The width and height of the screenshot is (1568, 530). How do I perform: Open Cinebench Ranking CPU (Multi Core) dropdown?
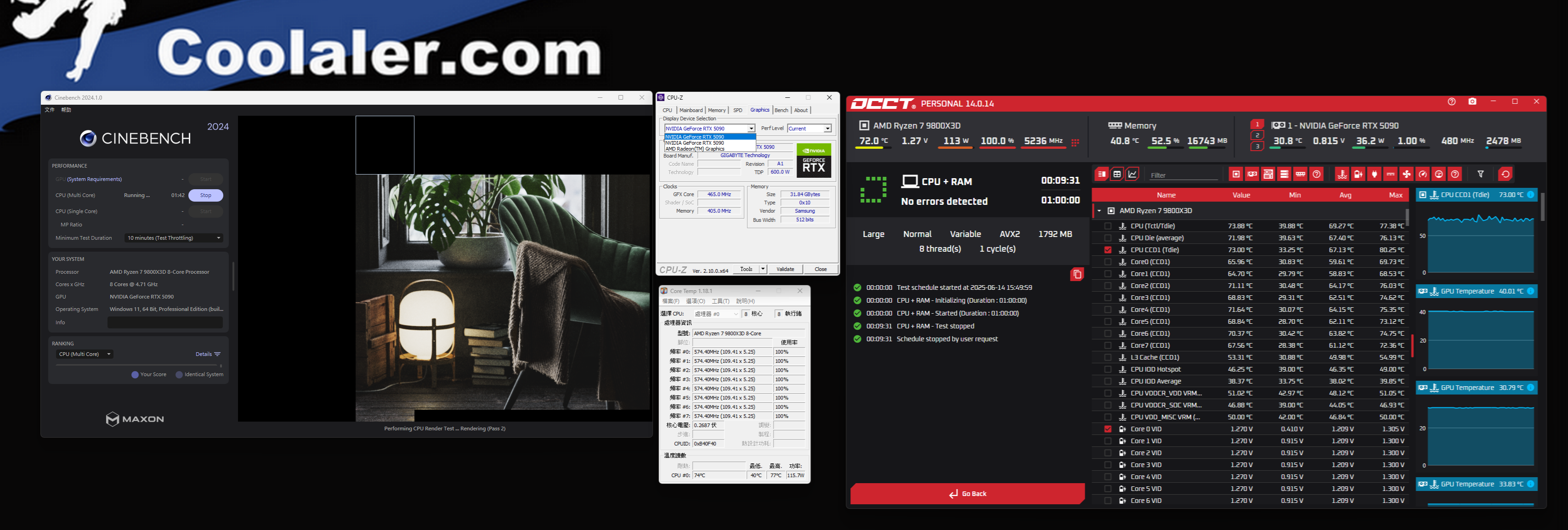click(x=85, y=354)
